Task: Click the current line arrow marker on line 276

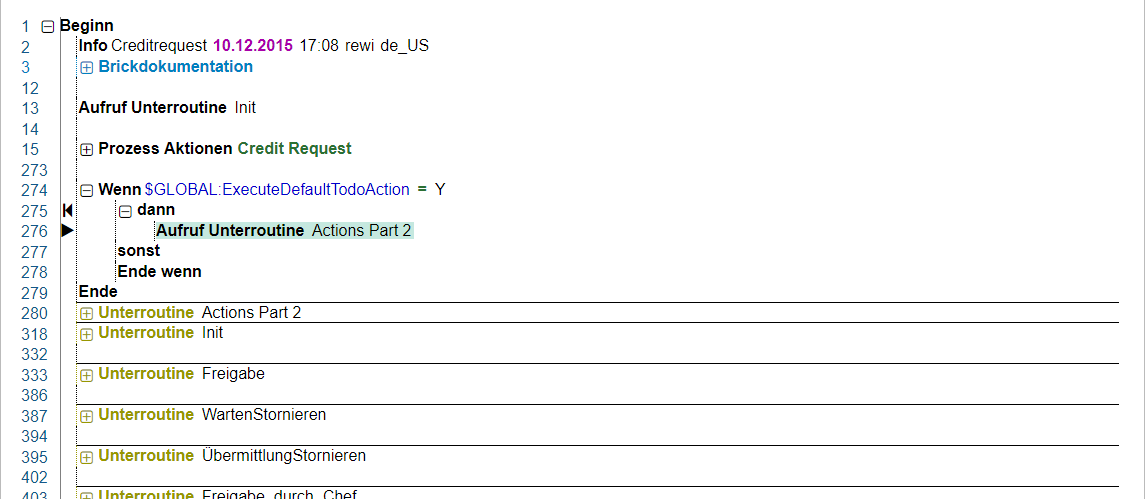Action: 67,231
